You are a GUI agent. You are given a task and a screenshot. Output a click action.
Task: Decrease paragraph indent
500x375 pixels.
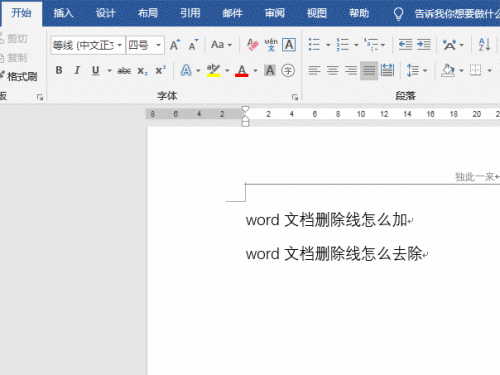point(405,45)
